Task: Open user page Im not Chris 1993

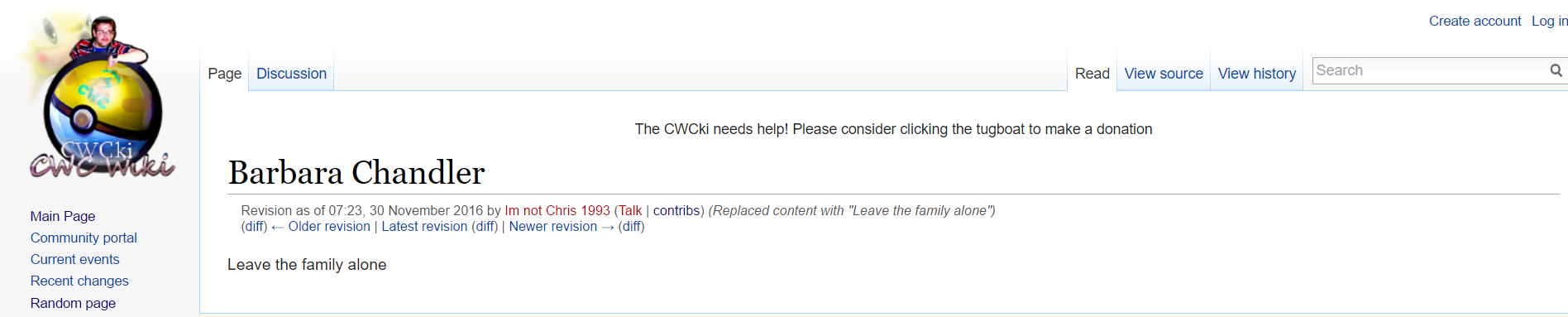Action: click(x=557, y=210)
